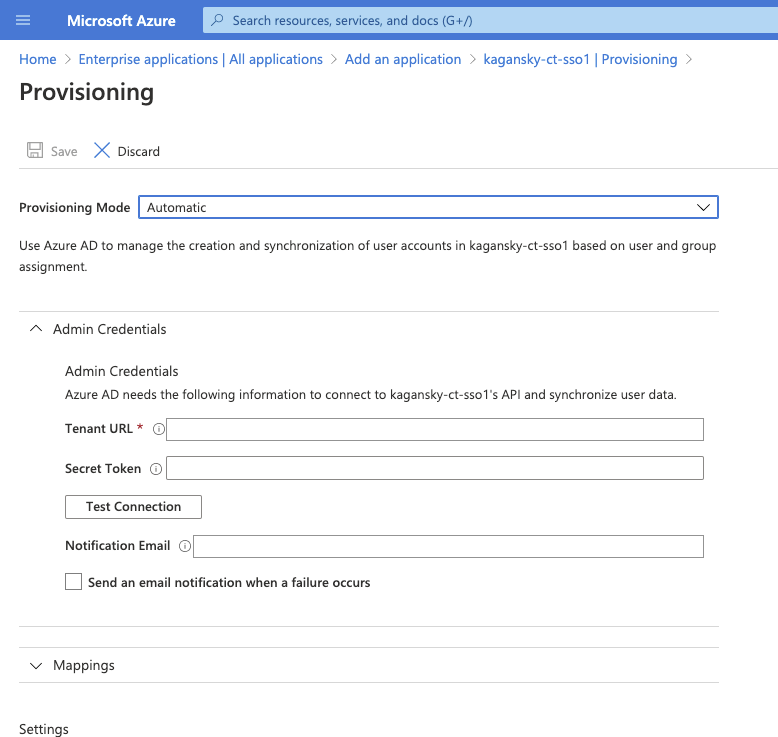Click the Discard X icon
Image resolution: width=778 pixels, height=737 pixels.
tap(102, 150)
